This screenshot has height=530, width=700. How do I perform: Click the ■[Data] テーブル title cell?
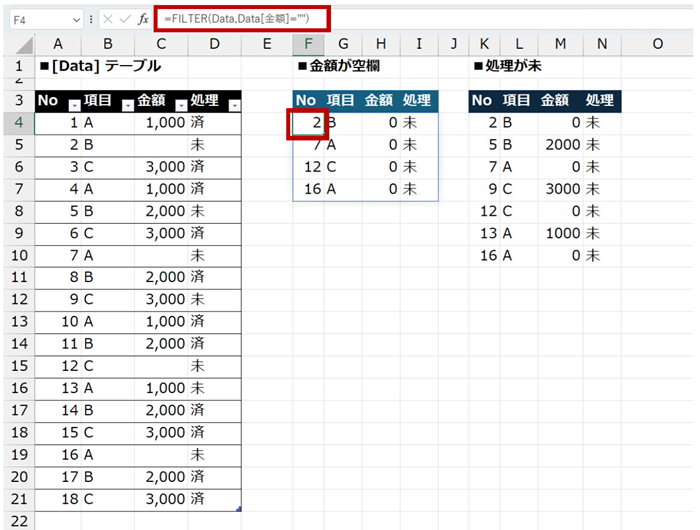tap(98, 66)
